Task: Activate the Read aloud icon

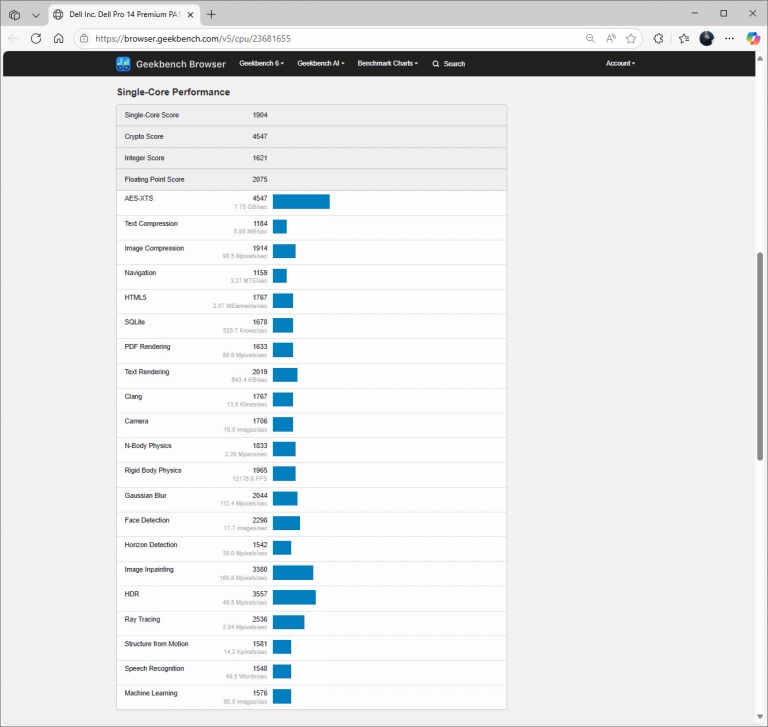Action: 610,38
